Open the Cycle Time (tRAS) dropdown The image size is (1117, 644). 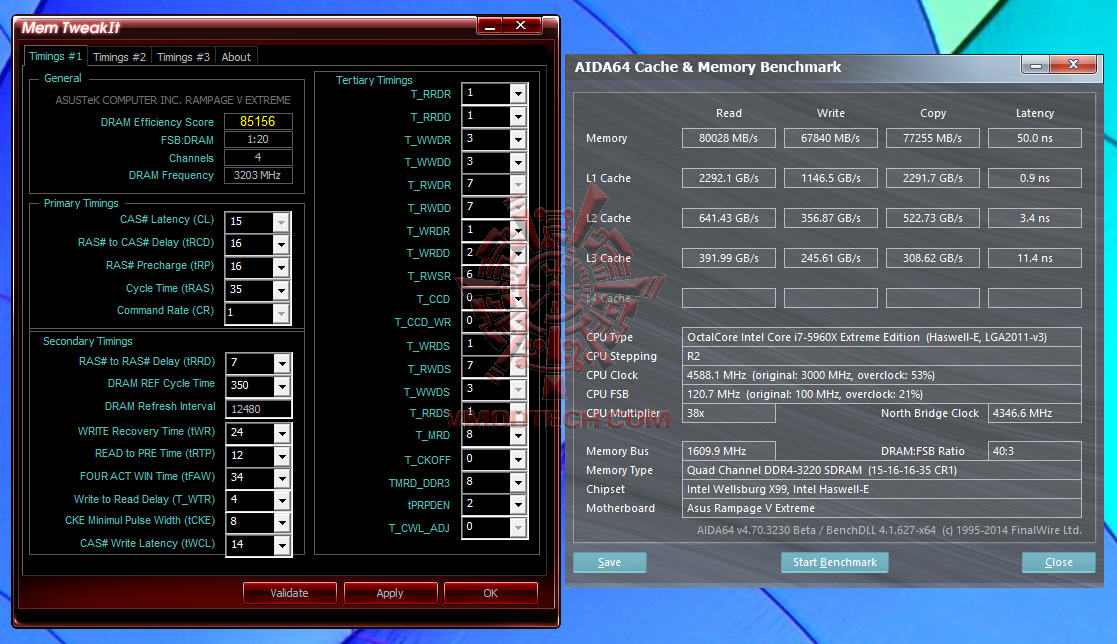point(281,290)
